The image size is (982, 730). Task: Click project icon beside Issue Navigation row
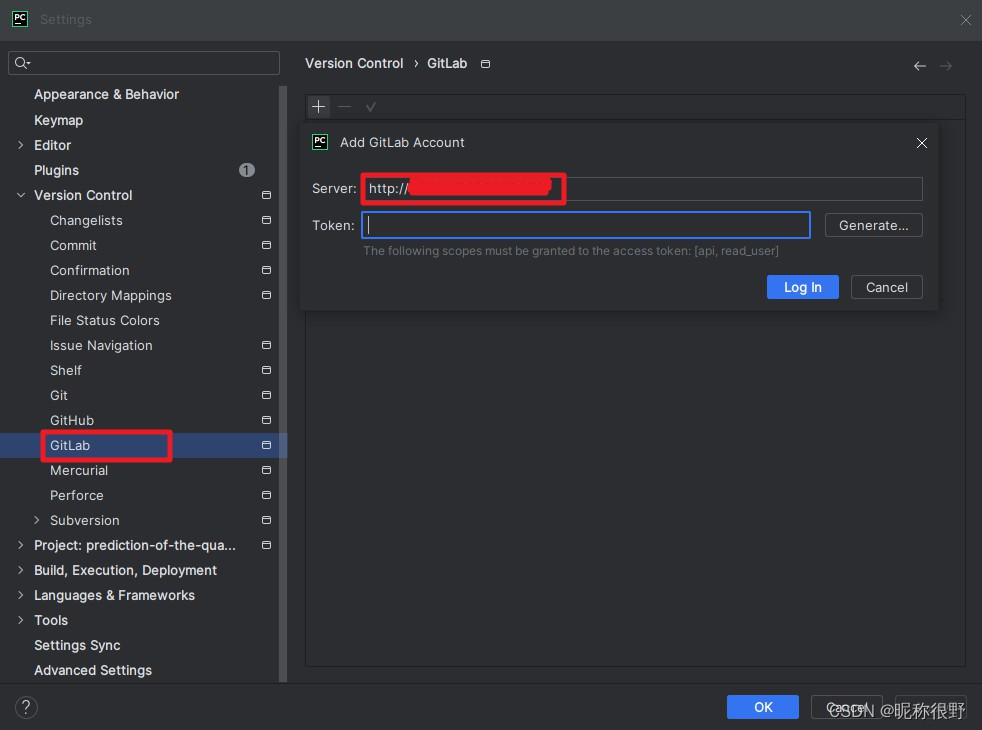pyautogui.click(x=266, y=346)
